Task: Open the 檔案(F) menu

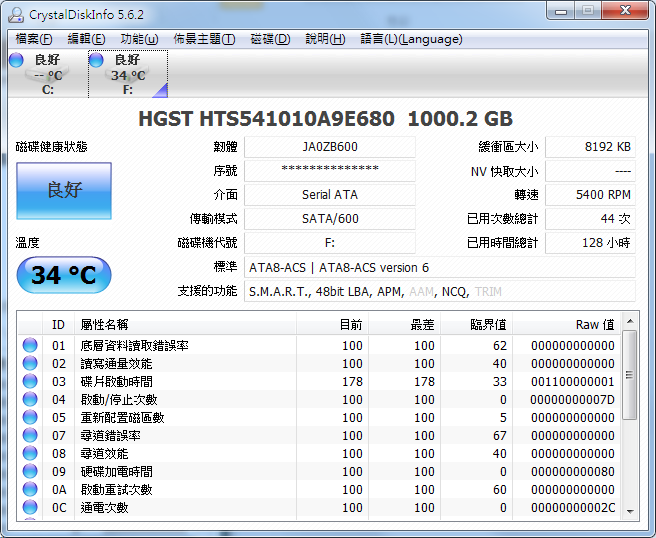Action: (x=34, y=39)
